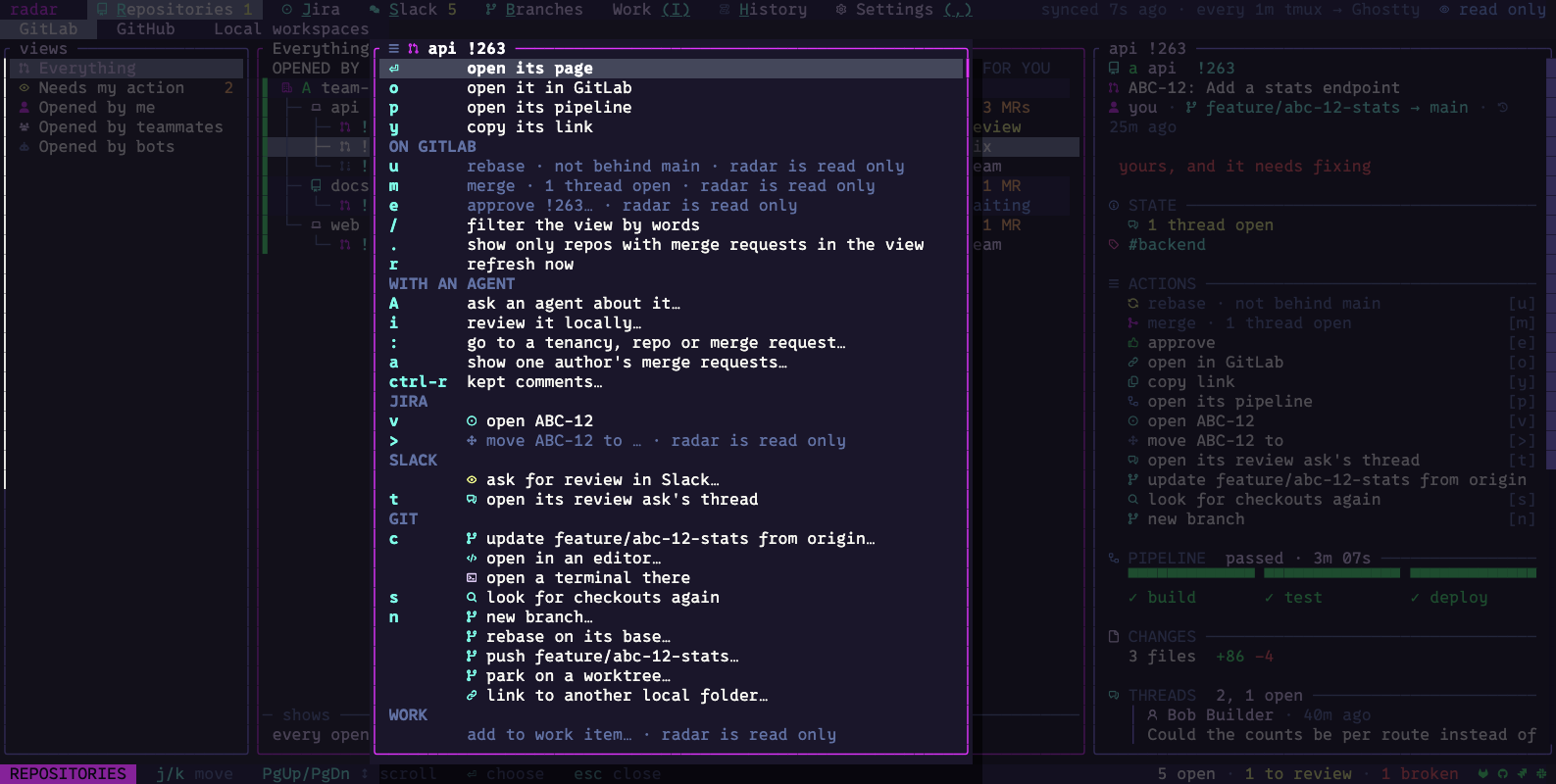The width and height of the screenshot is (1556, 784).
Task: Click the chat bubble icon beside open its review ask's thread
Action: pyautogui.click(x=472, y=500)
